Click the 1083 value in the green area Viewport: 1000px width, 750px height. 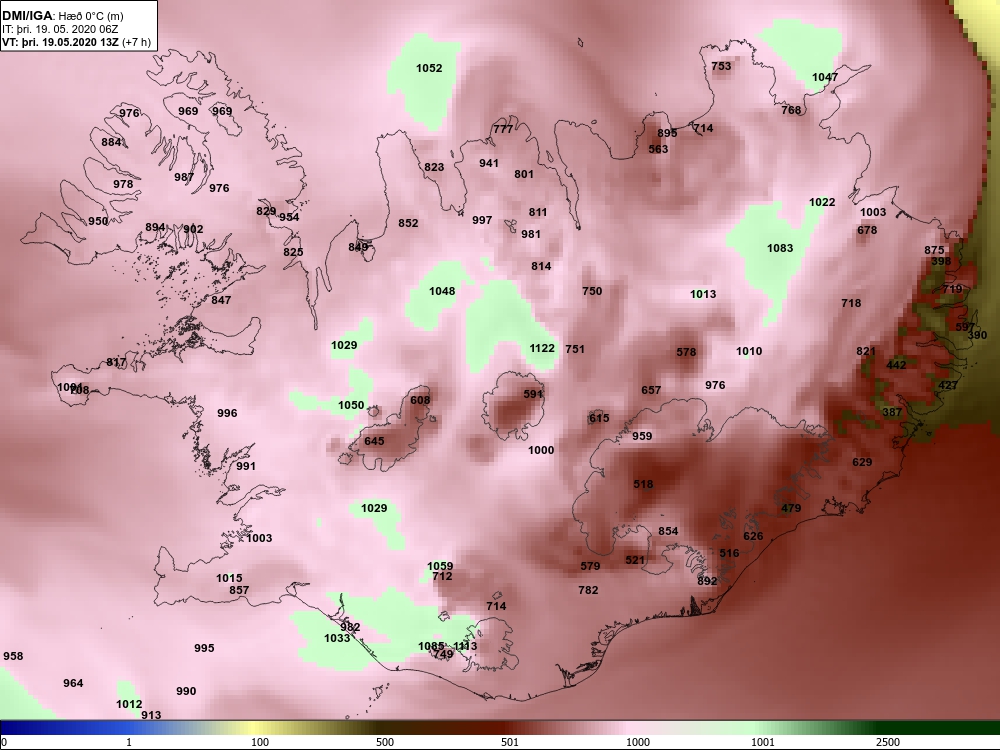tap(780, 248)
